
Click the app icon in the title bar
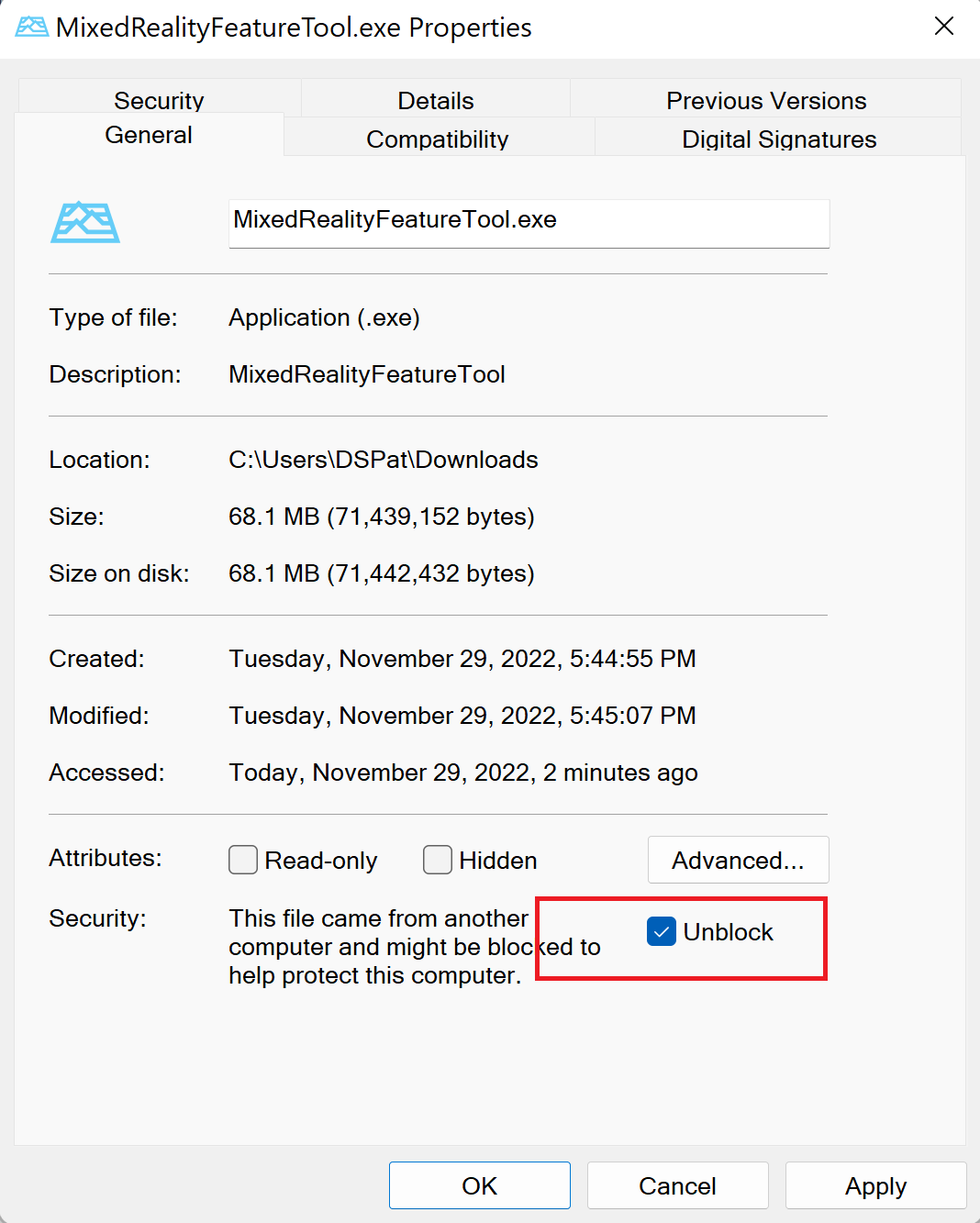click(30, 27)
